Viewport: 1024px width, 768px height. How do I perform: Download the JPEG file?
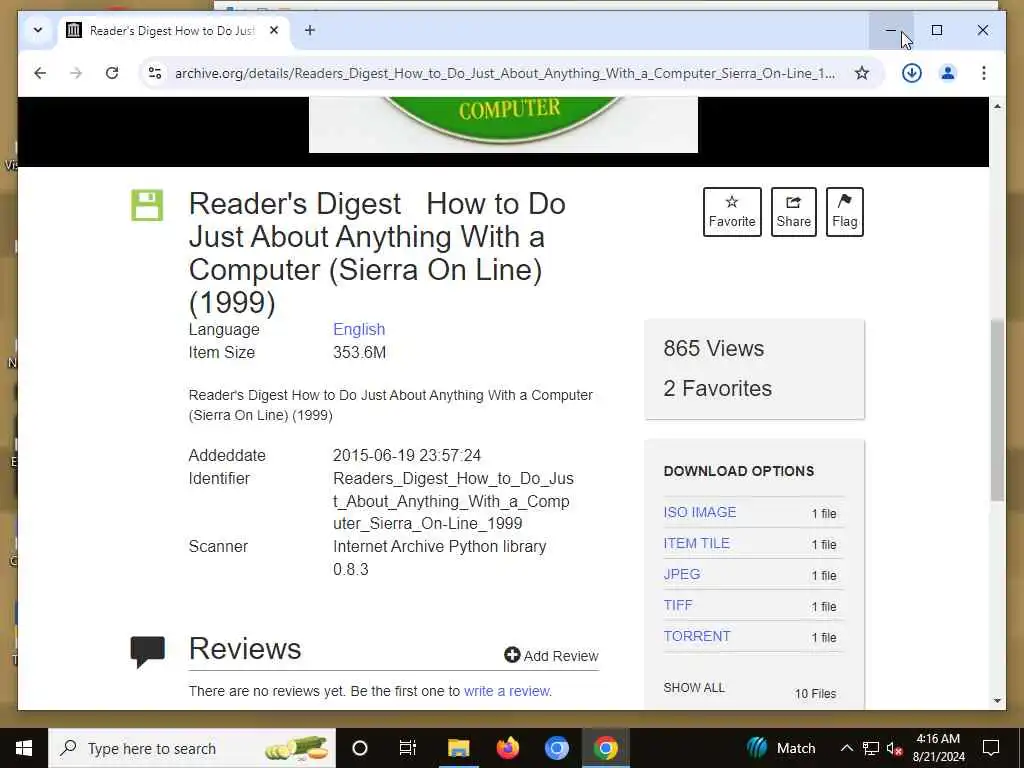[x=682, y=574]
